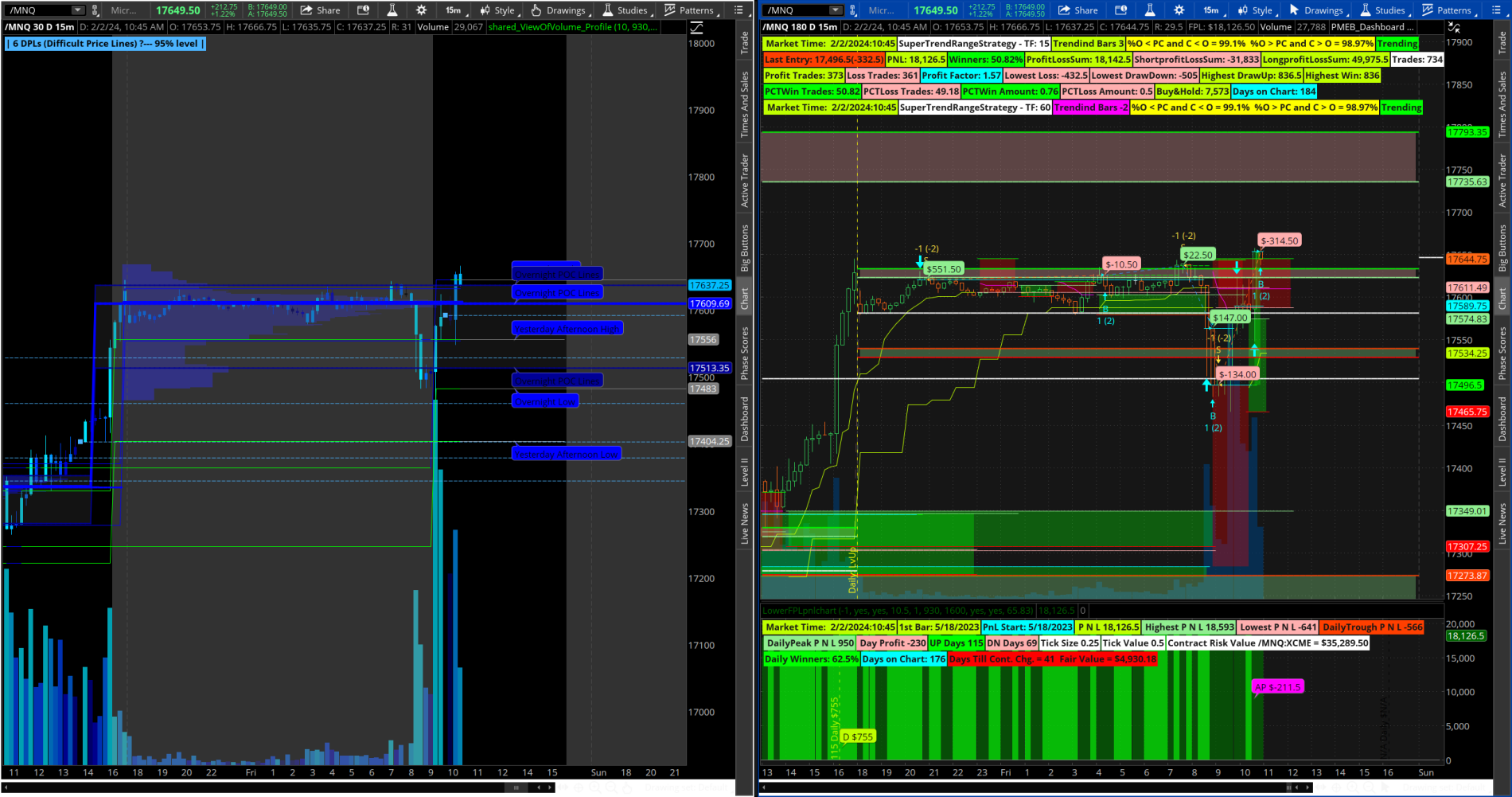Select the Dashboard side tab on /MNQ 30 D chart
1512x797 pixels.
point(745,419)
